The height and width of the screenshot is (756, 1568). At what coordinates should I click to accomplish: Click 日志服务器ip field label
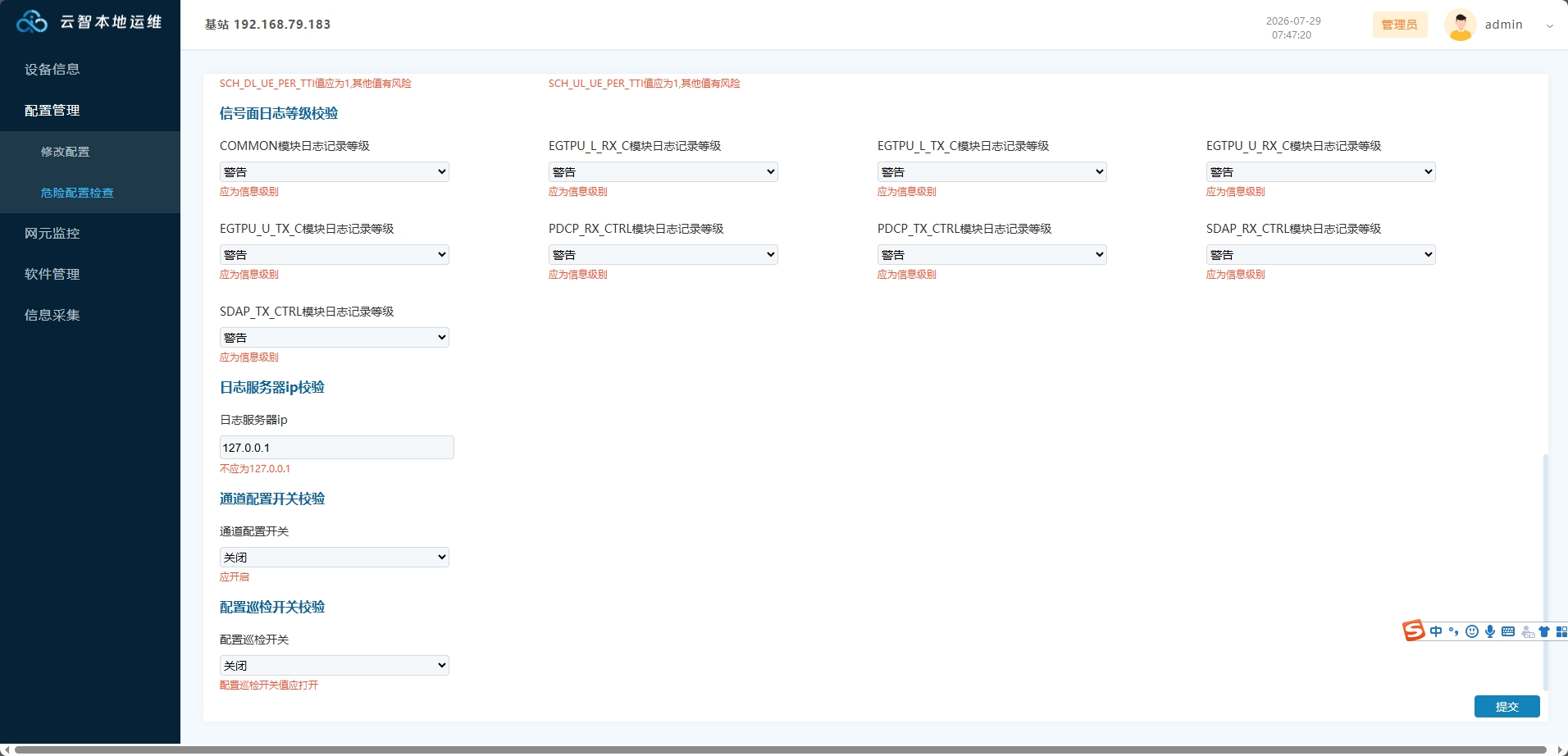[x=253, y=420]
